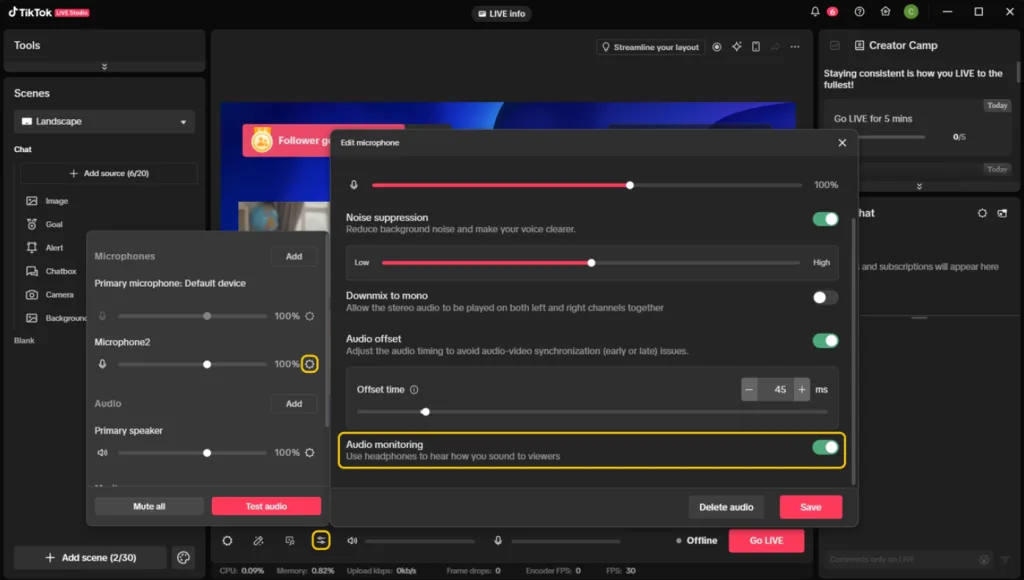Mute the Microphone2 mic icon
1024x580 pixels.
tap(102, 364)
